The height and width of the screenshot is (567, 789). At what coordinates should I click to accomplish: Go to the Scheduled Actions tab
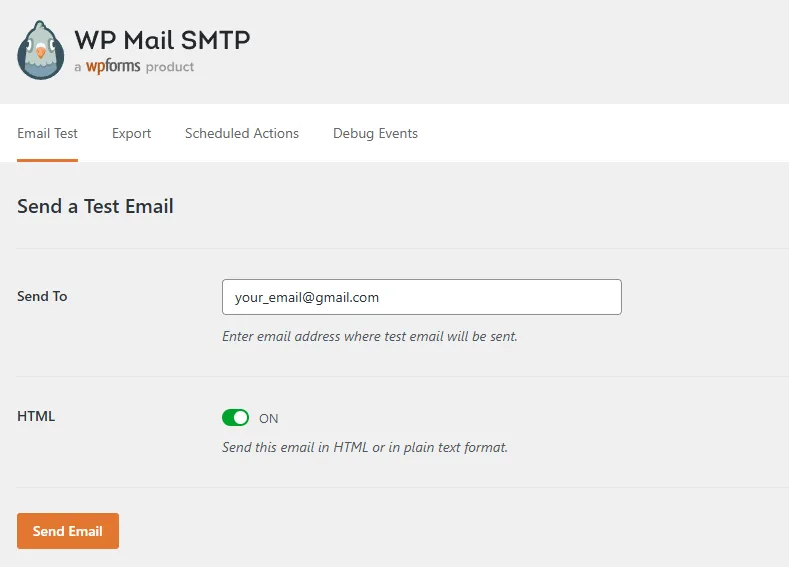tap(242, 133)
